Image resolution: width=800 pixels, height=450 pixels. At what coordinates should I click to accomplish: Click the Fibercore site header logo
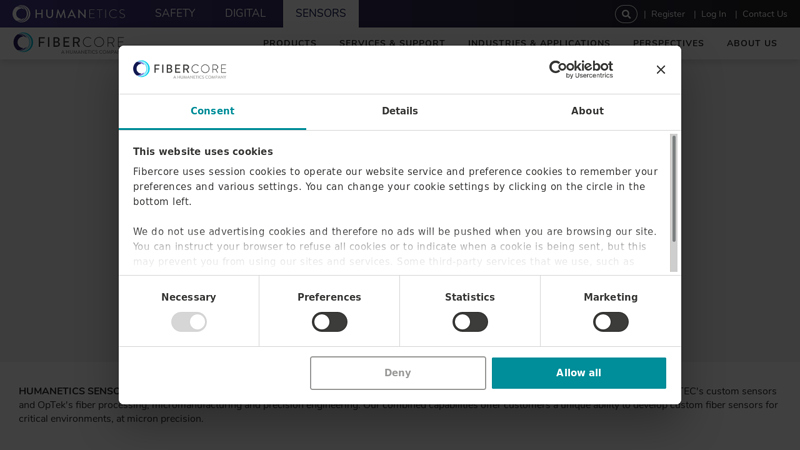68,43
